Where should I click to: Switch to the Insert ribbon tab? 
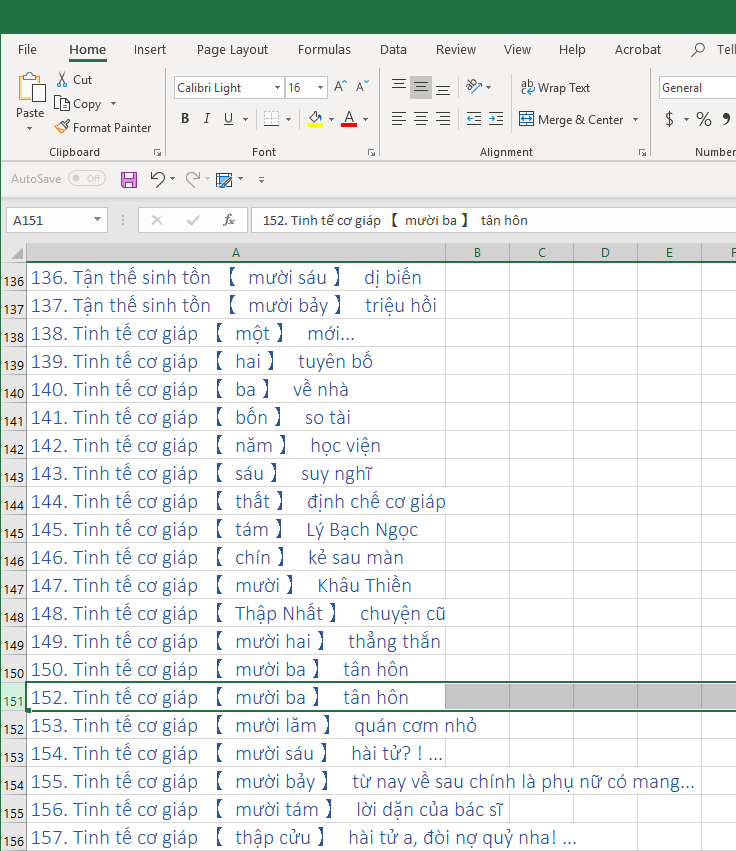tap(150, 50)
